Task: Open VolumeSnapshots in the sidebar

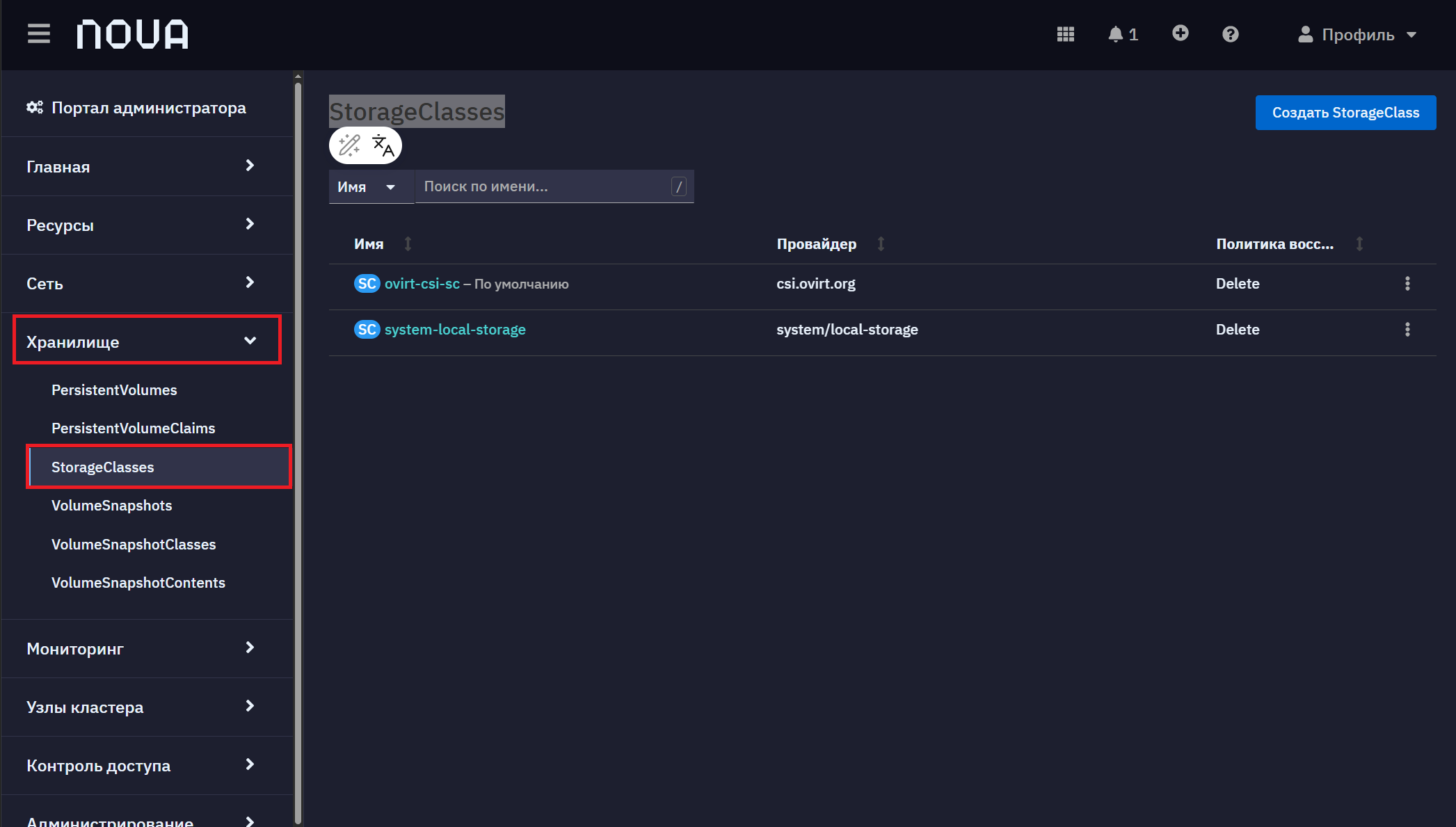Action: 111,505
